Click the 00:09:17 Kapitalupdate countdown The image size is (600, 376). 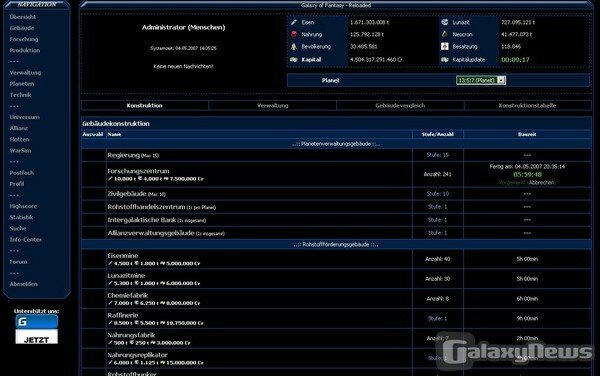coord(515,60)
